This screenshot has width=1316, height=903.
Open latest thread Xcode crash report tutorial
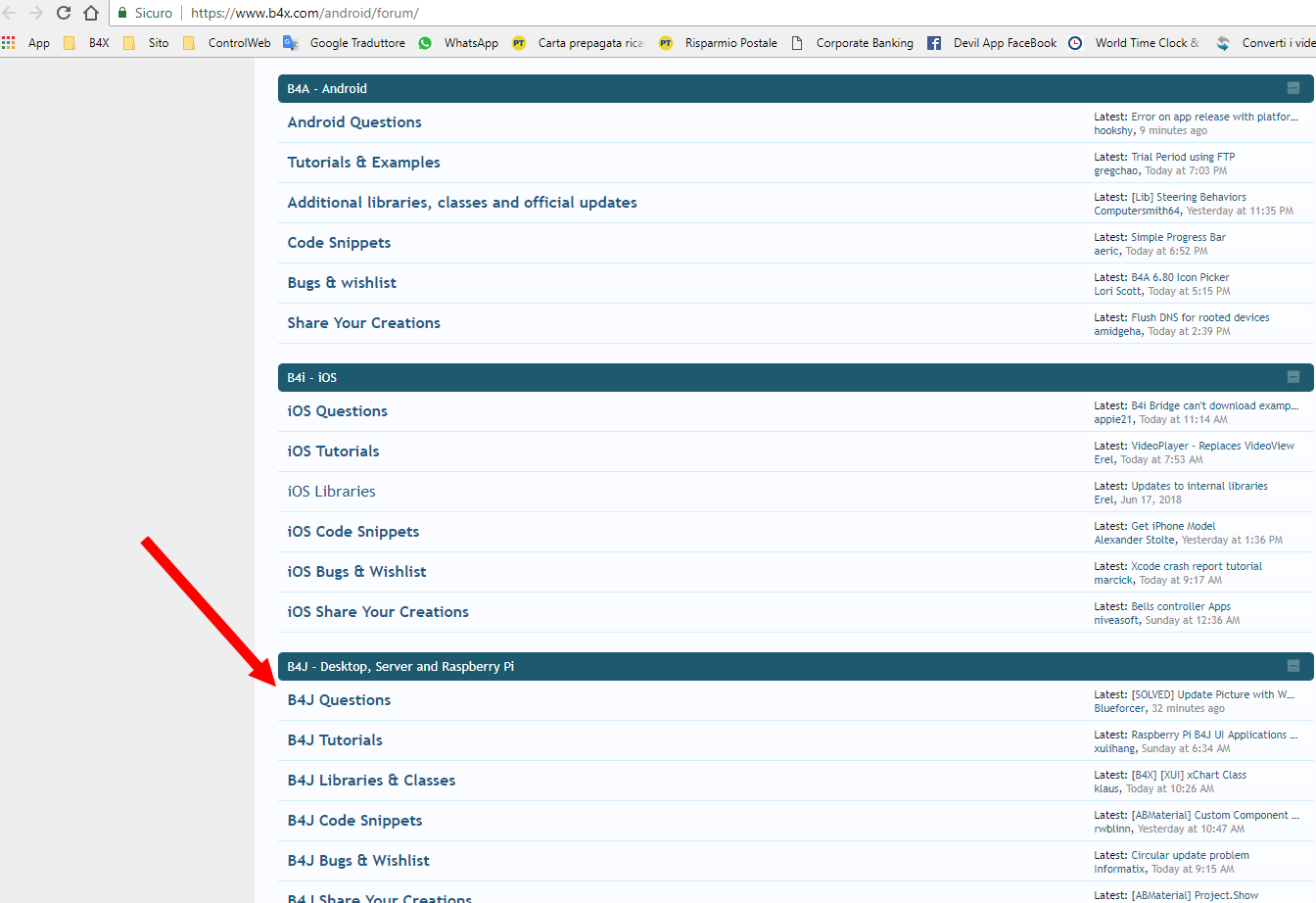coord(1197,566)
